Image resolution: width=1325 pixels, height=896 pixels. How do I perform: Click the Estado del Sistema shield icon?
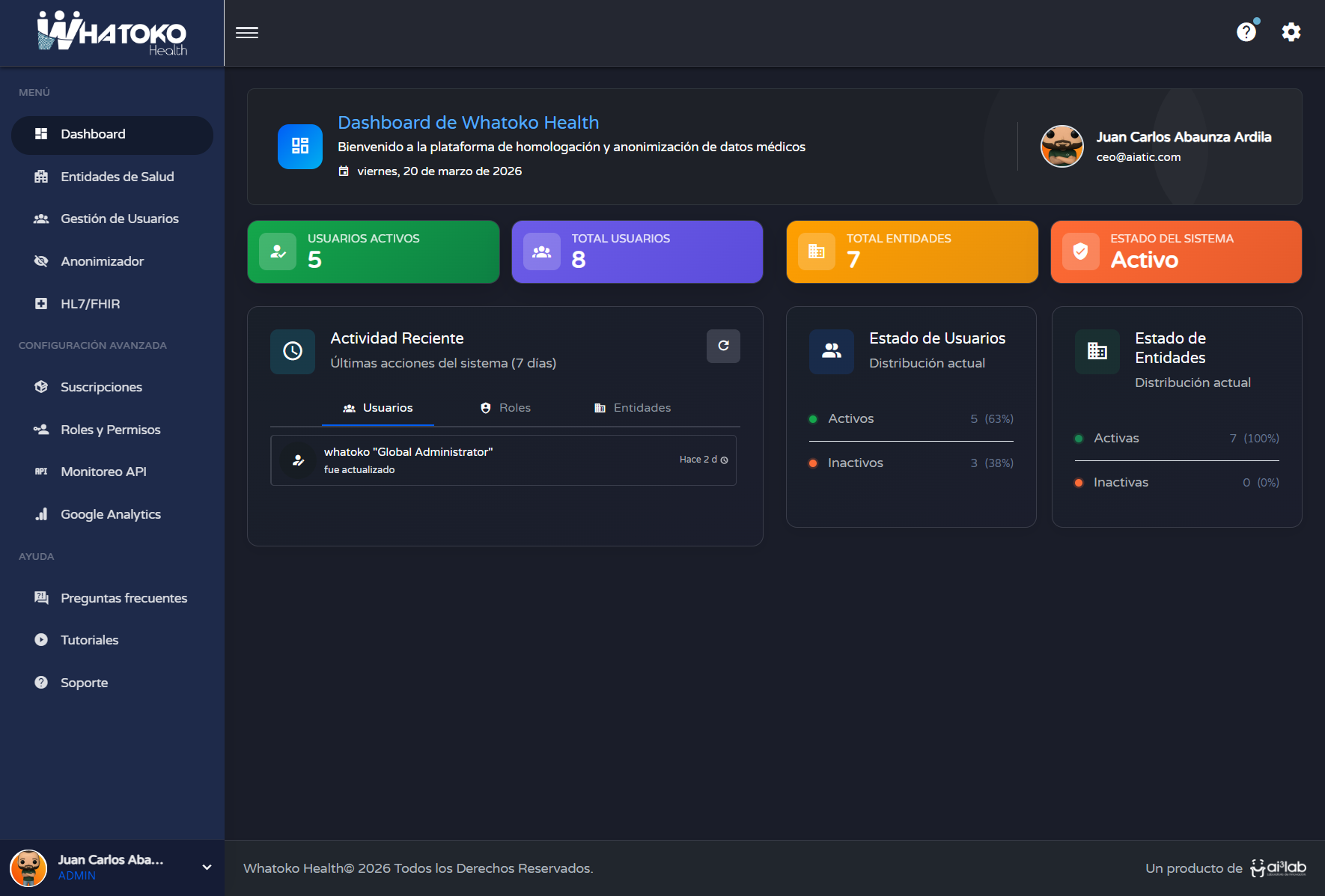pos(1080,252)
